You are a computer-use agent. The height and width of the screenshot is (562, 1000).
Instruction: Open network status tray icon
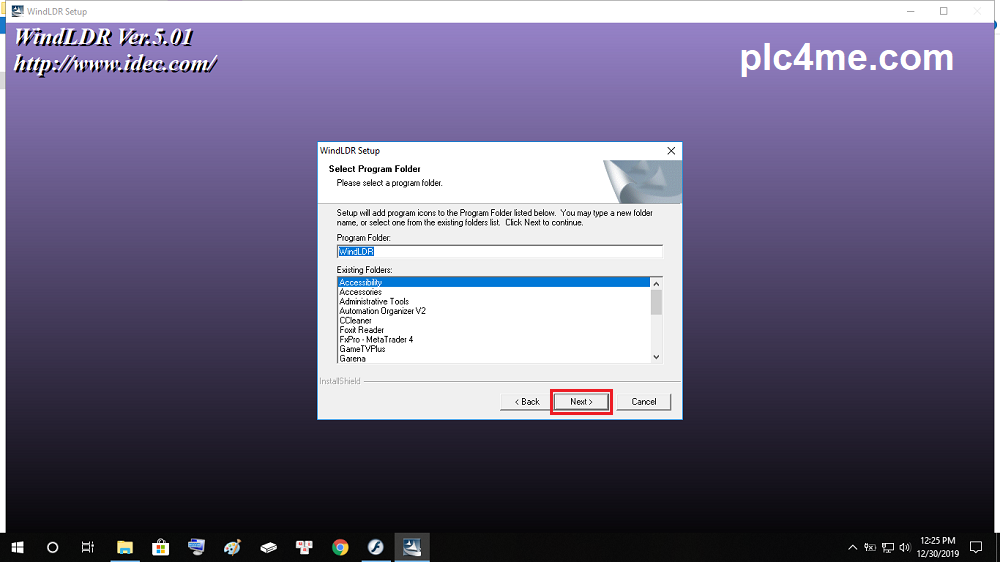888,547
